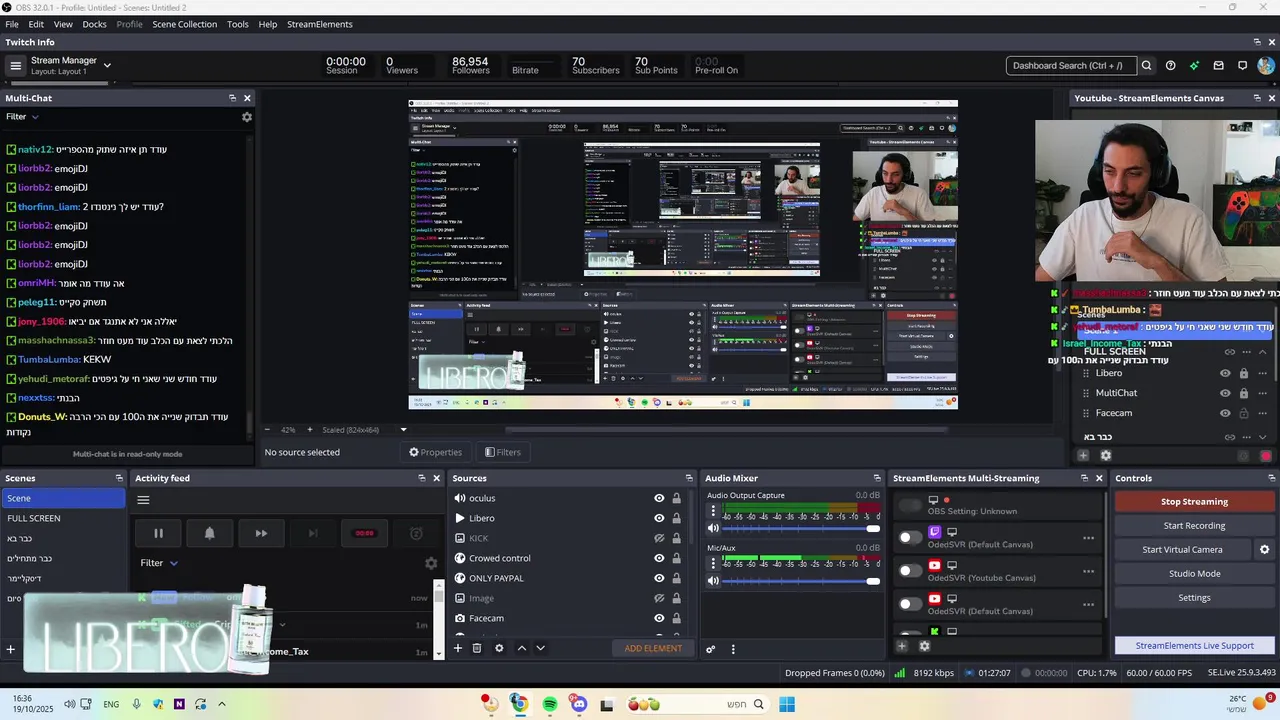Open the whispers chat bubble icon
The image size is (1280, 720).
pyautogui.click(x=1242, y=66)
